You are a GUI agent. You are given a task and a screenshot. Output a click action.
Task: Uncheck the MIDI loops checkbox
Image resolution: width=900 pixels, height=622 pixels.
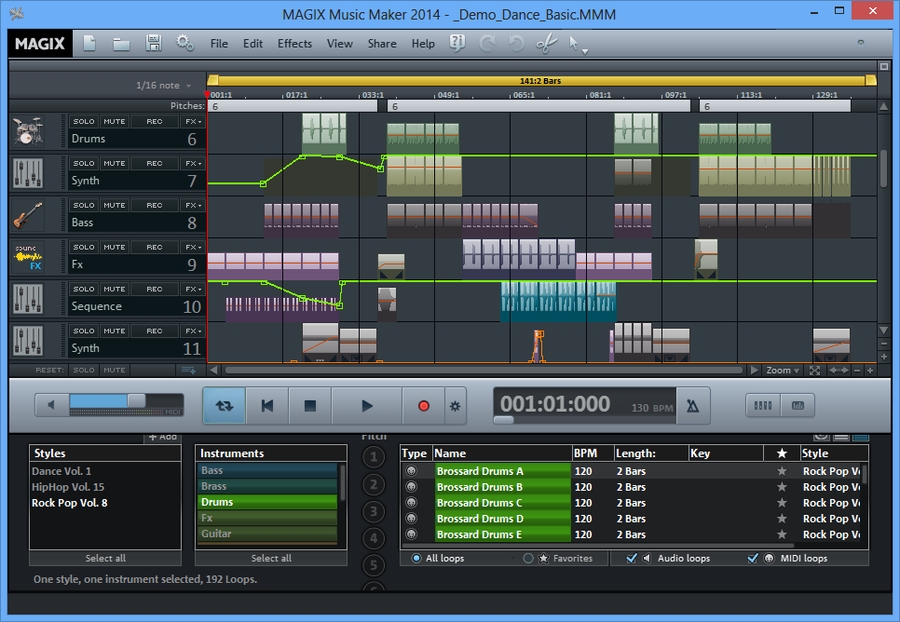click(x=753, y=559)
